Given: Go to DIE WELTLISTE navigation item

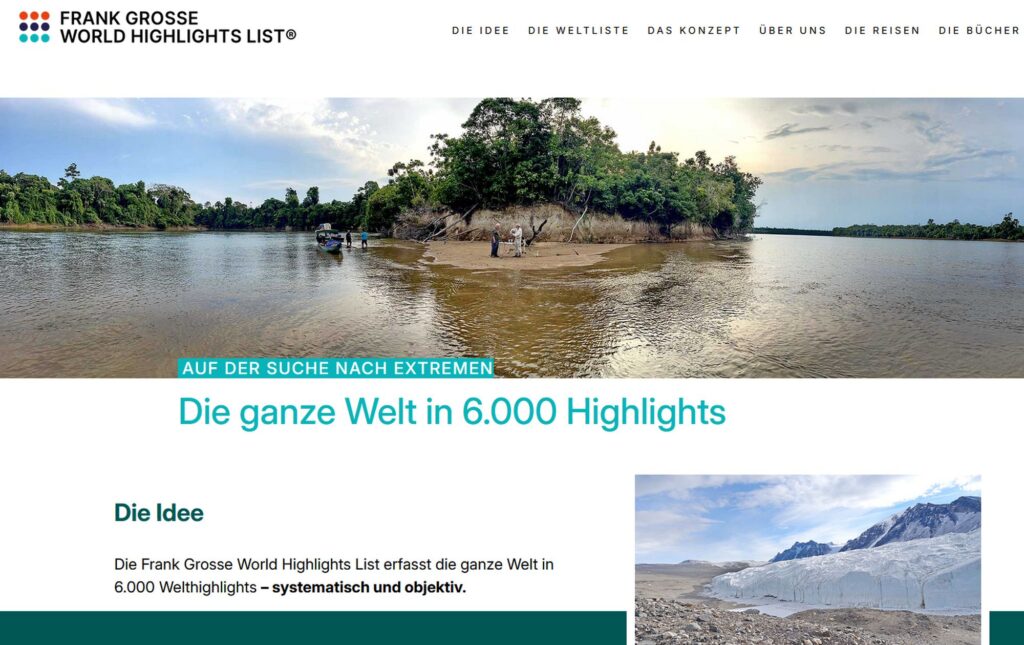Looking at the screenshot, I should tap(579, 31).
